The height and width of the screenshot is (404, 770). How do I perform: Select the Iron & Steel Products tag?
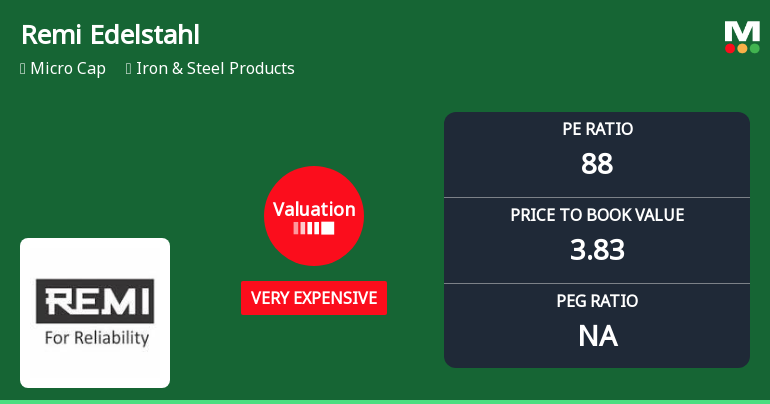(x=217, y=69)
